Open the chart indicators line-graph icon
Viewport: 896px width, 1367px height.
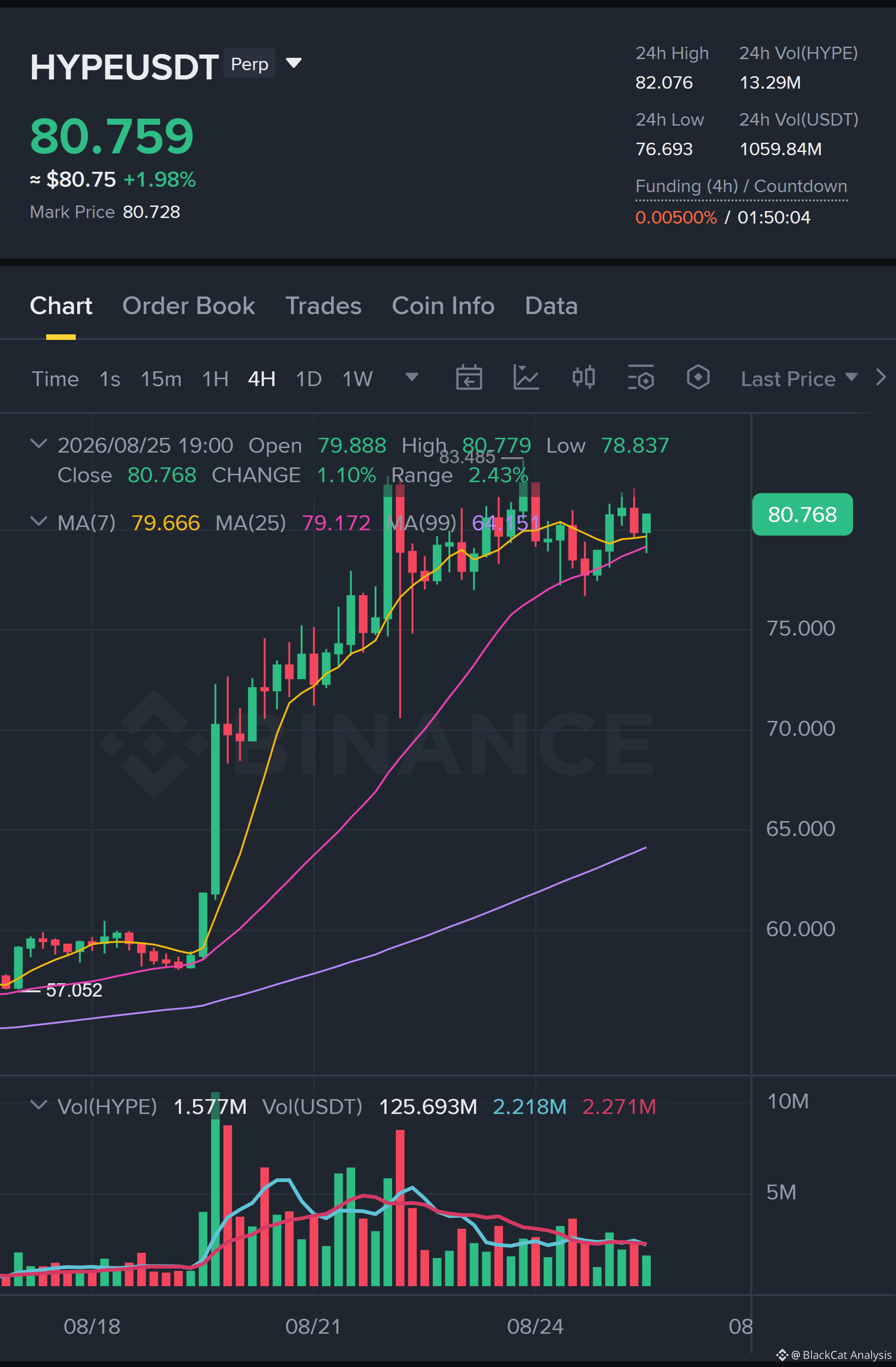(526, 378)
